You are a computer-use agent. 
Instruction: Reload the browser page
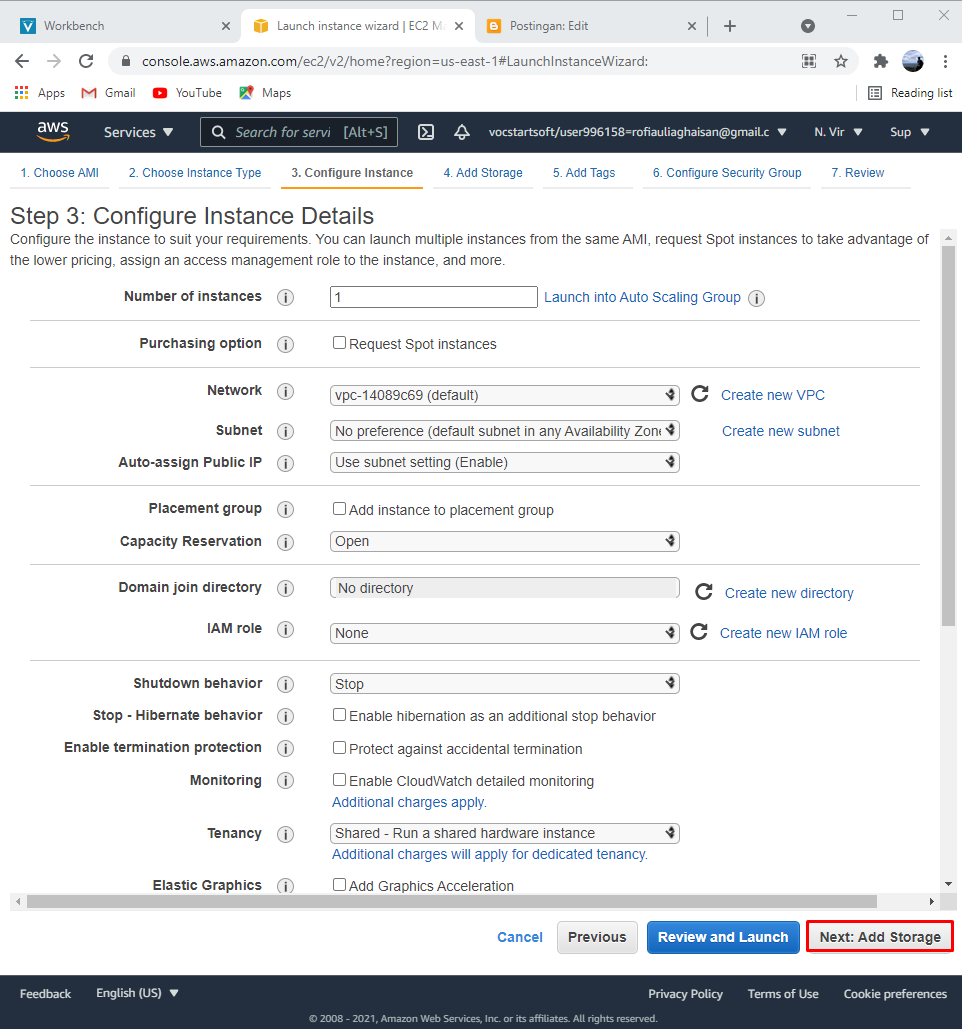pos(86,61)
